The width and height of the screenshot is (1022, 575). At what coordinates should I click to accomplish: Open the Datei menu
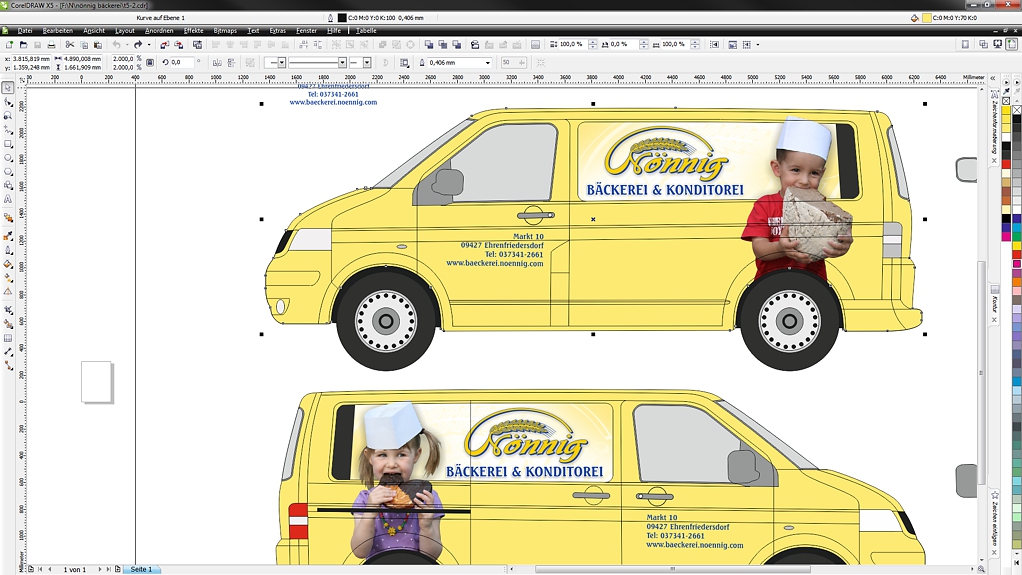25,31
